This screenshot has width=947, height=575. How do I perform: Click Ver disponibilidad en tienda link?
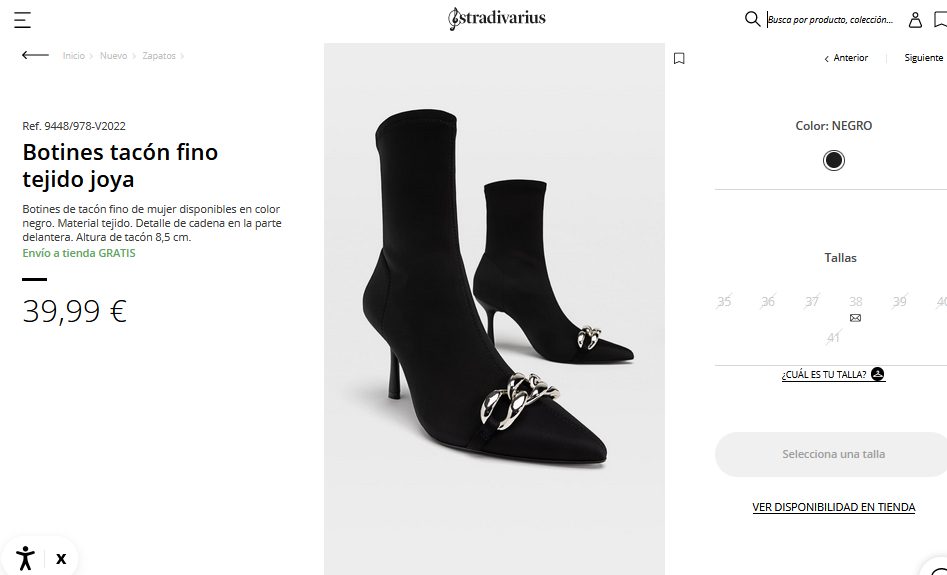coord(833,508)
